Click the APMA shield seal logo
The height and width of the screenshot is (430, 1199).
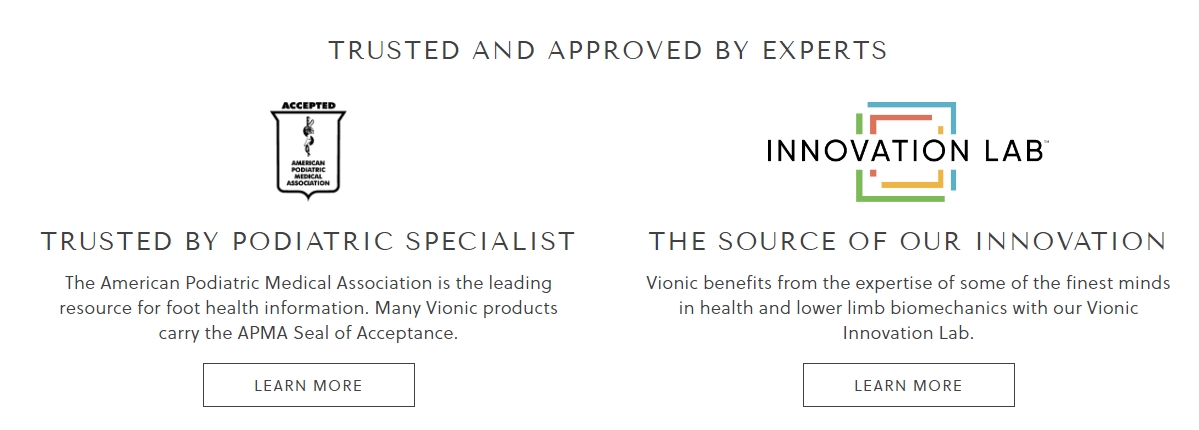308,151
